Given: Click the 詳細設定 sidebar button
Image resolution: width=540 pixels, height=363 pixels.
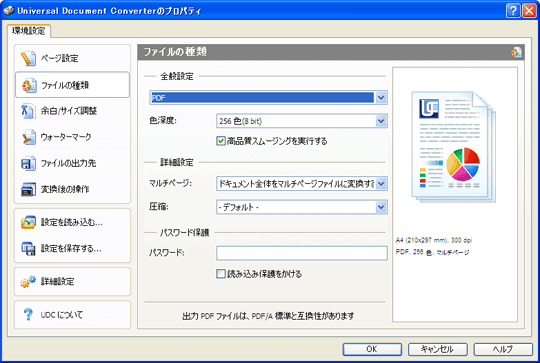Looking at the screenshot, I should pos(72,281).
